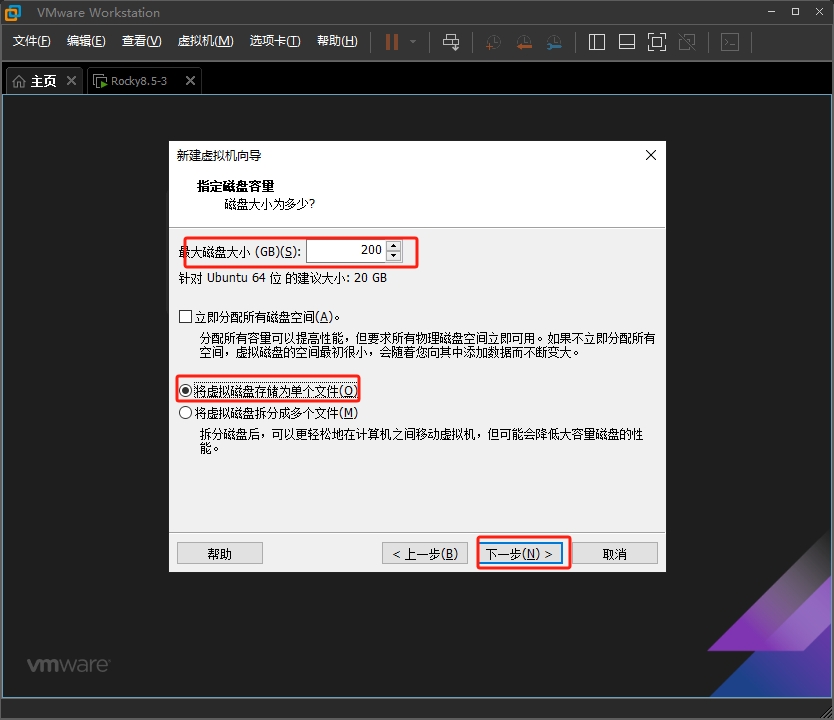Click the 磁盘大小为多少? subtitle text

coord(270,204)
